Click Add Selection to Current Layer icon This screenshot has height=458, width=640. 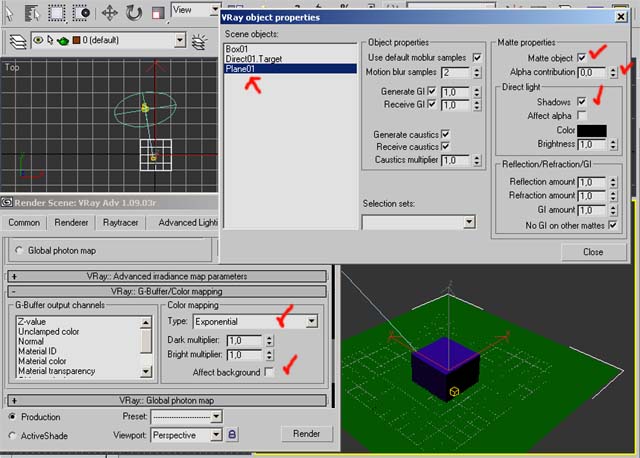tap(200, 41)
